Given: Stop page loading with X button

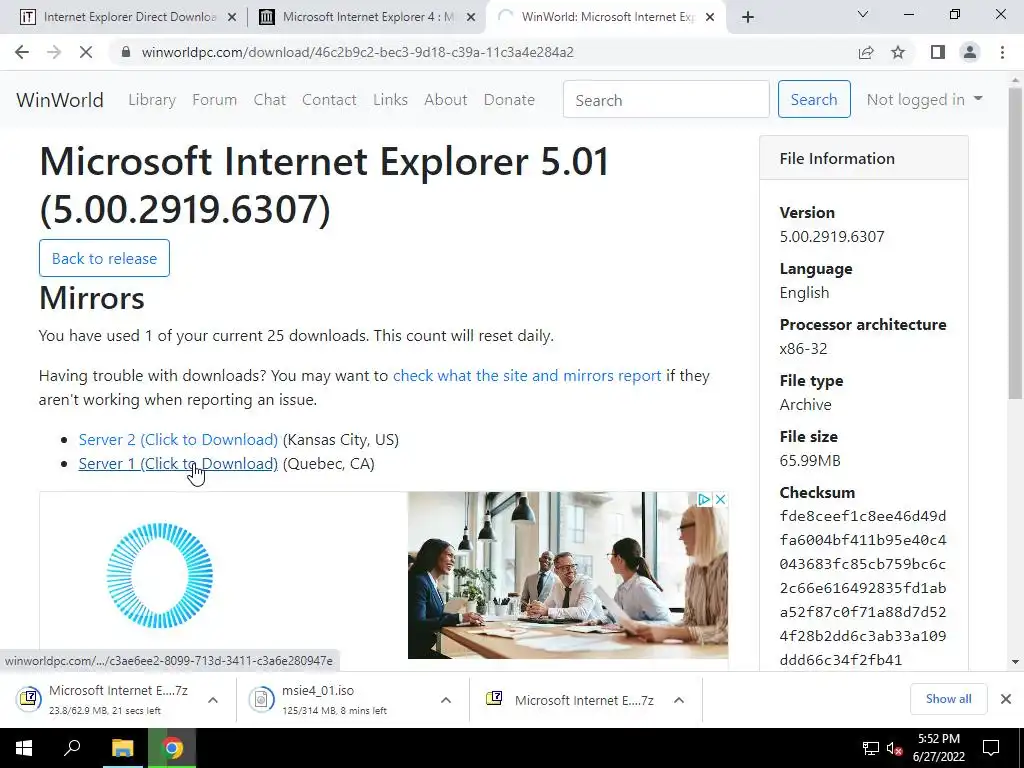Looking at the screenshot, I should pyautogui.click(x=86, y=52).
